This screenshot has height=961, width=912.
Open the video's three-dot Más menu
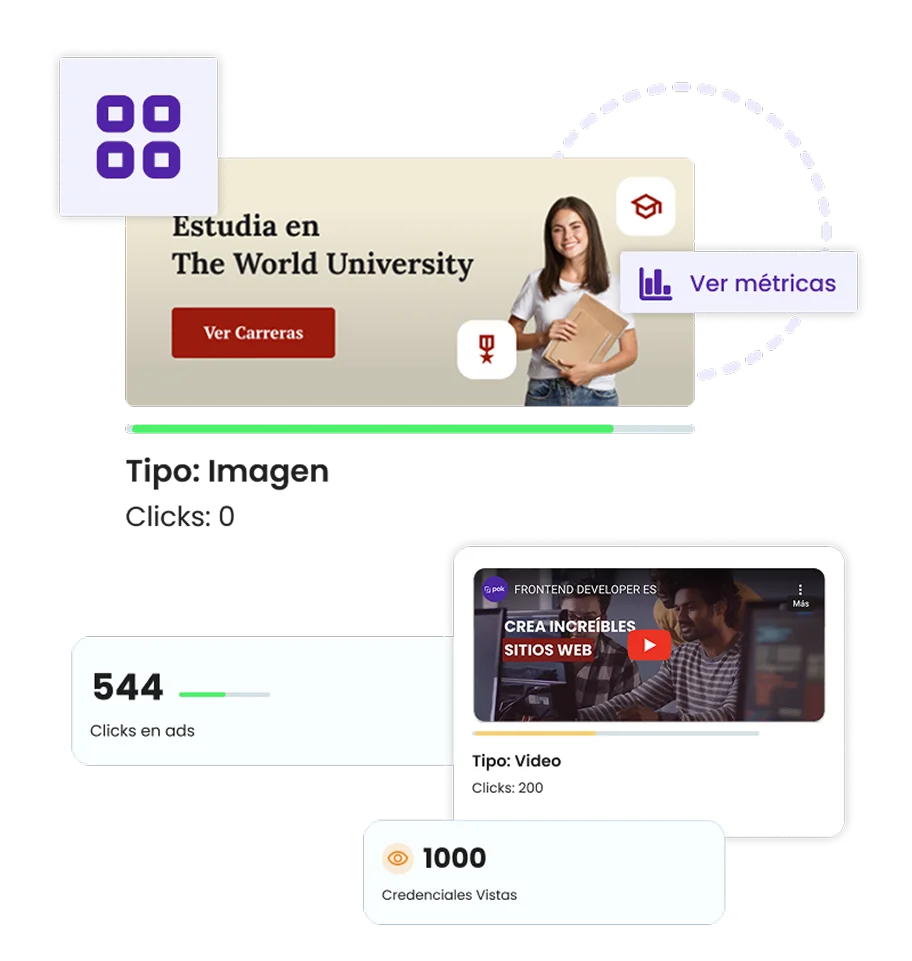(800, 594)
